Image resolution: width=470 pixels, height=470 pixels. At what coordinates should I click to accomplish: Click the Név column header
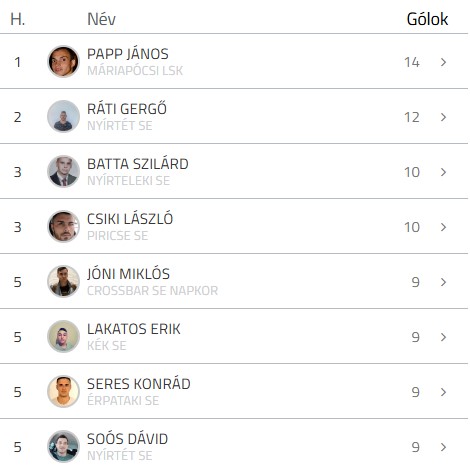tap(101, 19)
